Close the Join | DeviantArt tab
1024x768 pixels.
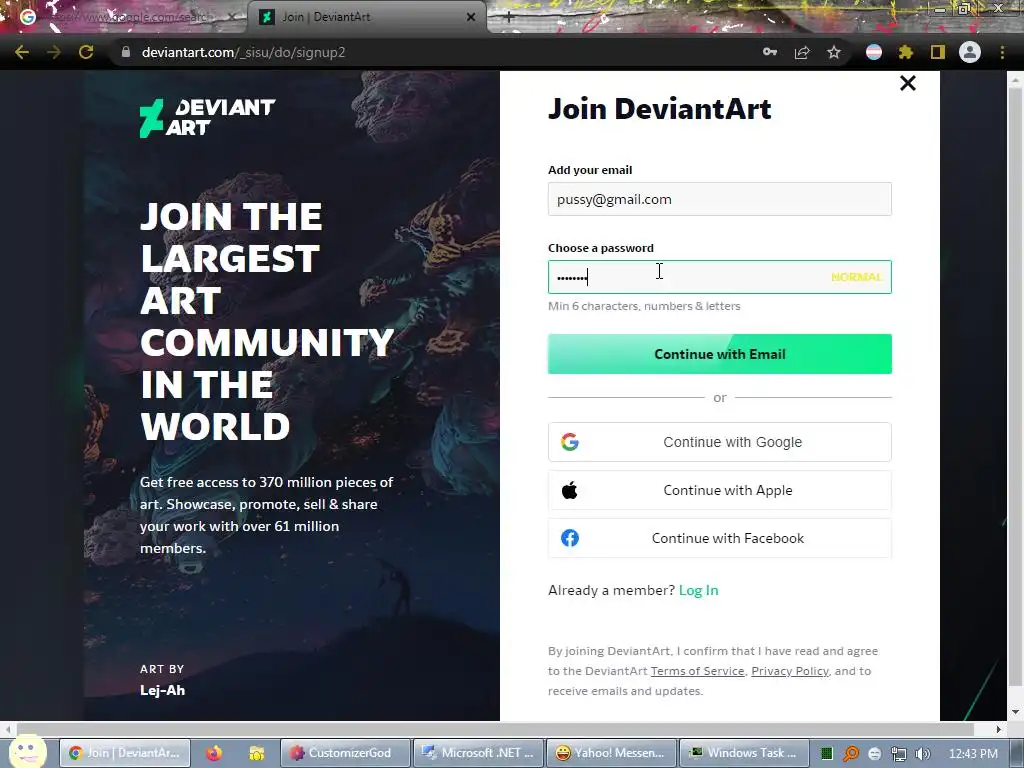point(471,17)
